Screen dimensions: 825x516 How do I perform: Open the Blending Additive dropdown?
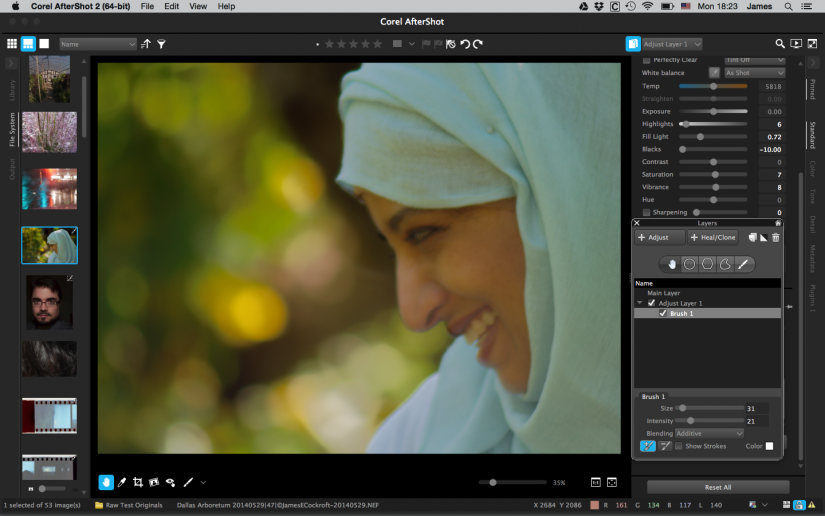coord(709,433)
